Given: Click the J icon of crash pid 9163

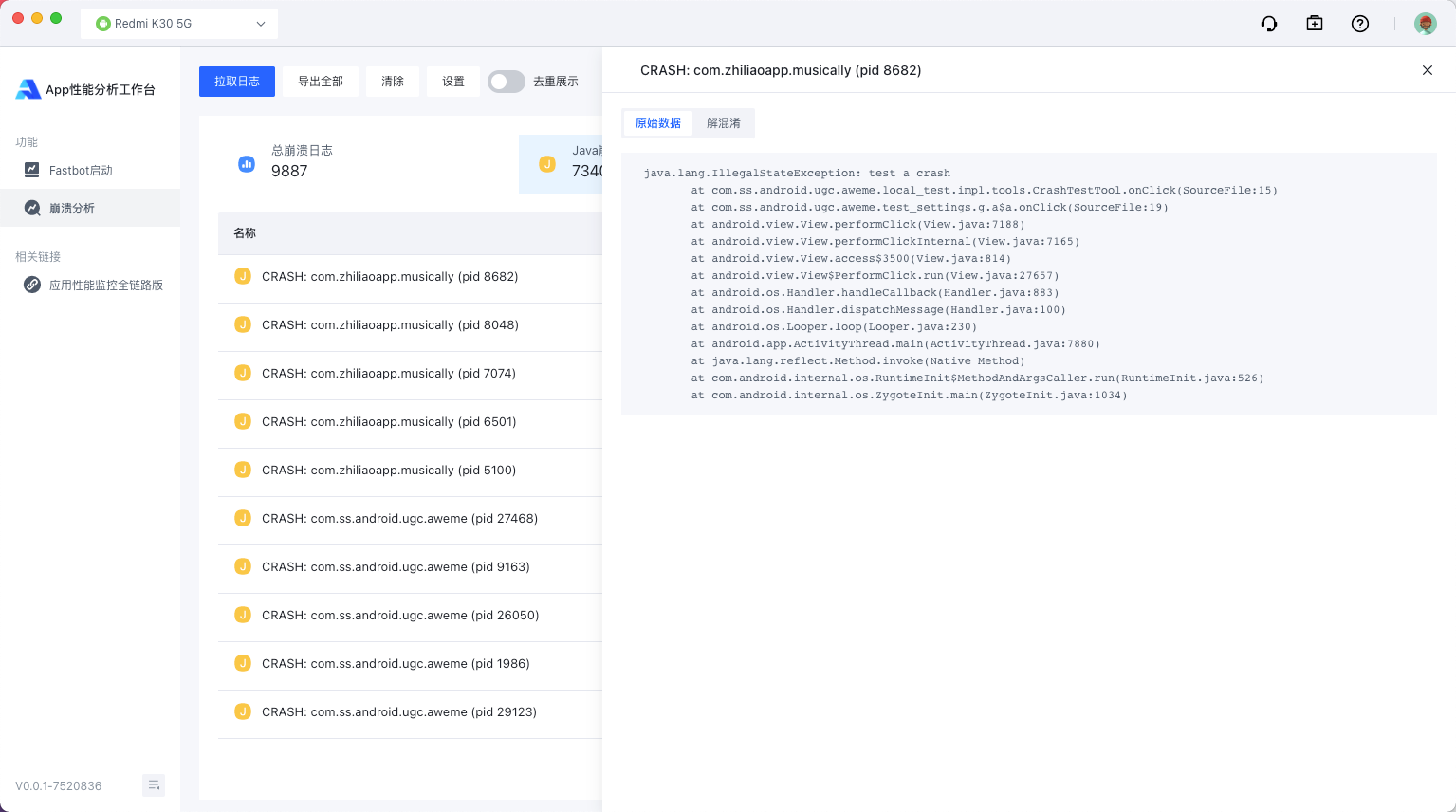Looking at the screenshot, I should pos(243,566).
